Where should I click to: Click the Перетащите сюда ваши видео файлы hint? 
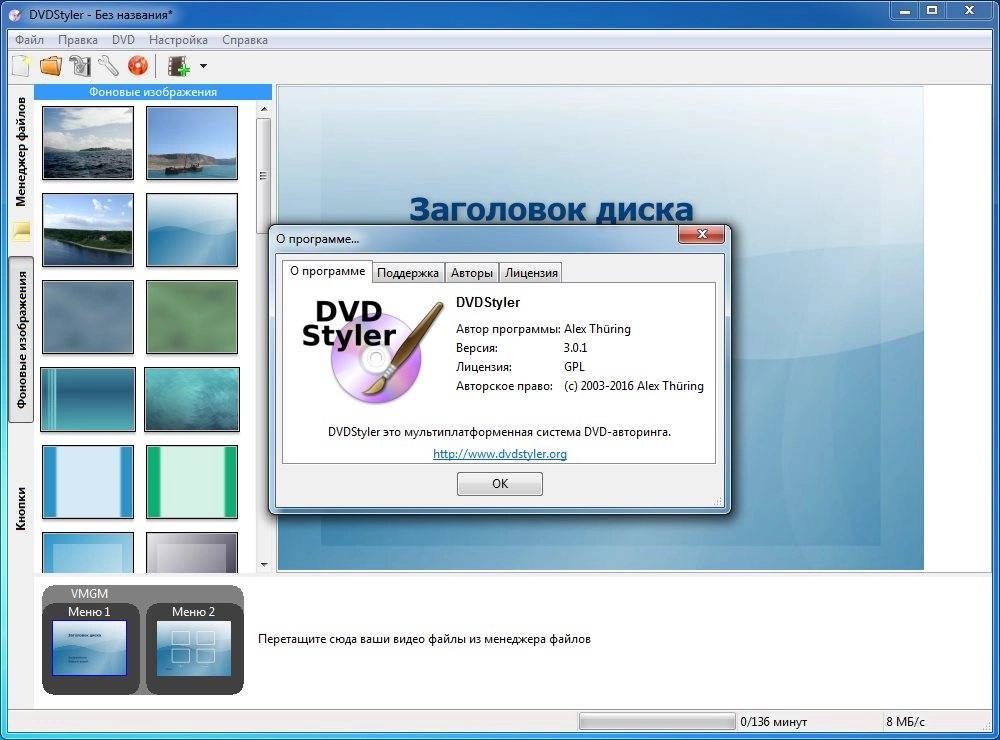tap(424, 639)
